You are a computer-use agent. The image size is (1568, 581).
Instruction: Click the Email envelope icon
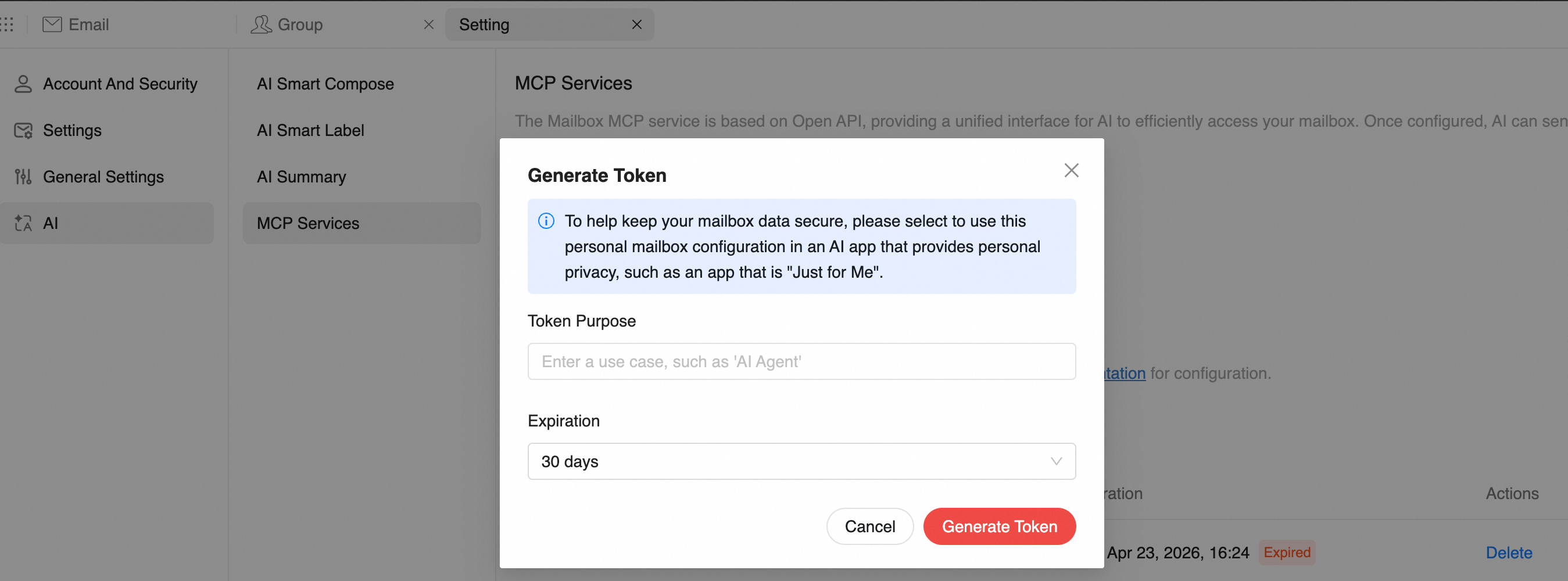point(52,24)
